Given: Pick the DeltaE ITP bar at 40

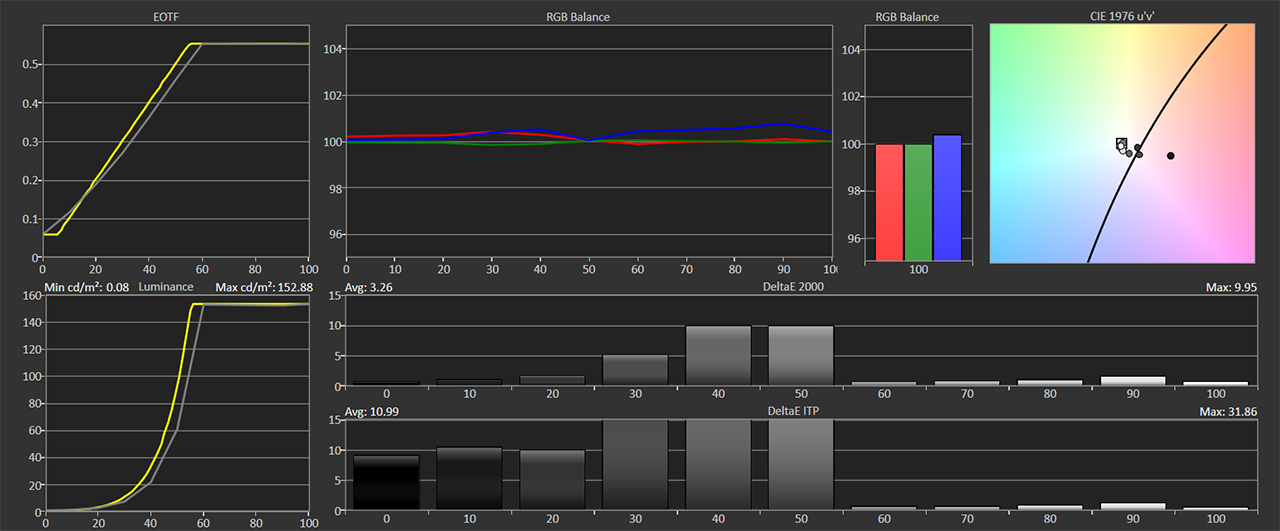Looking at the screenshot, I should (x=718, y=464).
